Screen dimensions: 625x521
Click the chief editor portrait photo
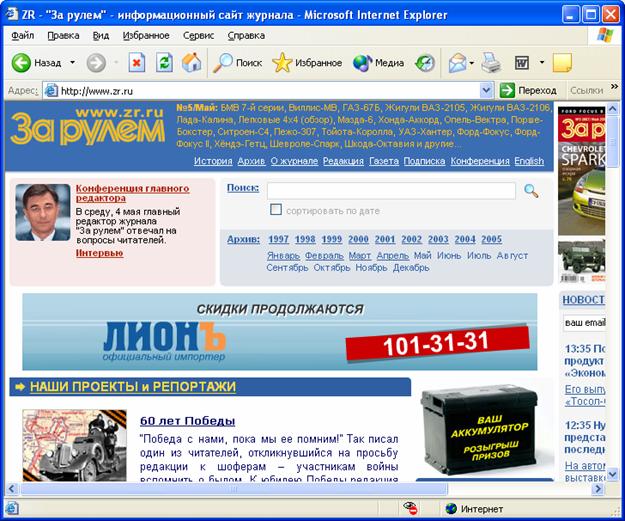point(43,212)
